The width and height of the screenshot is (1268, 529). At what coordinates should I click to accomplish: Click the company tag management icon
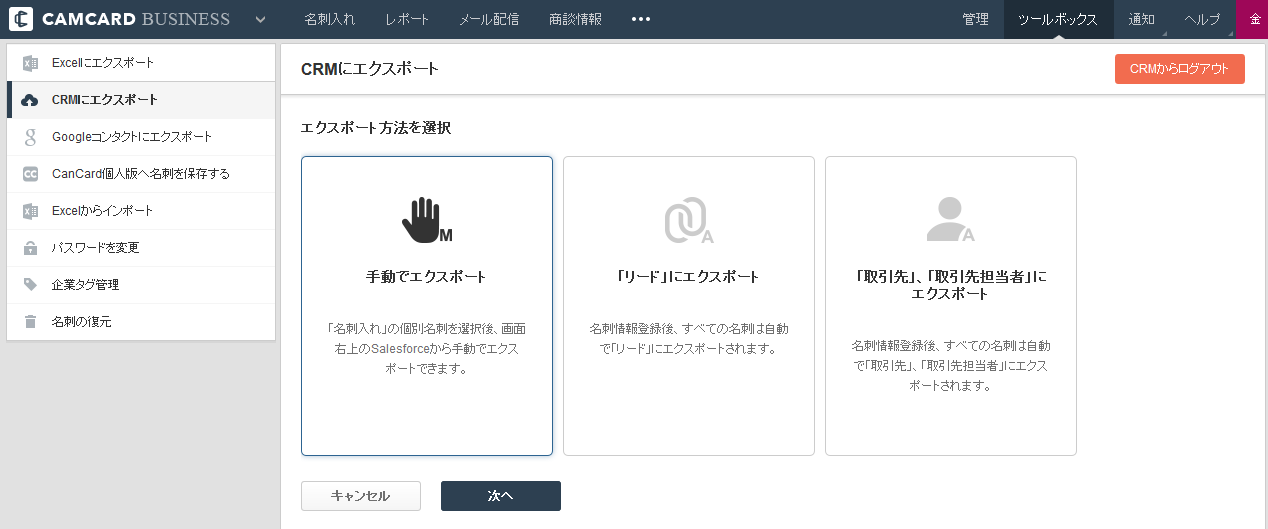pyautogui.click(x=30, y=285)
